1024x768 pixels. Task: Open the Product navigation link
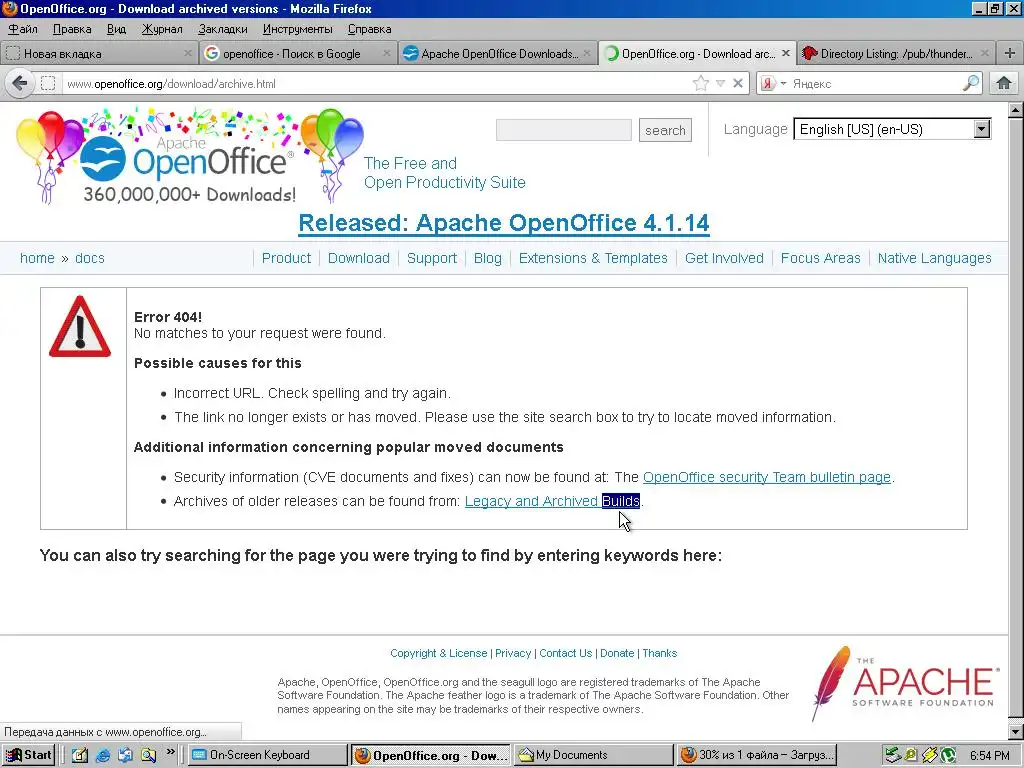coord(286,258)
